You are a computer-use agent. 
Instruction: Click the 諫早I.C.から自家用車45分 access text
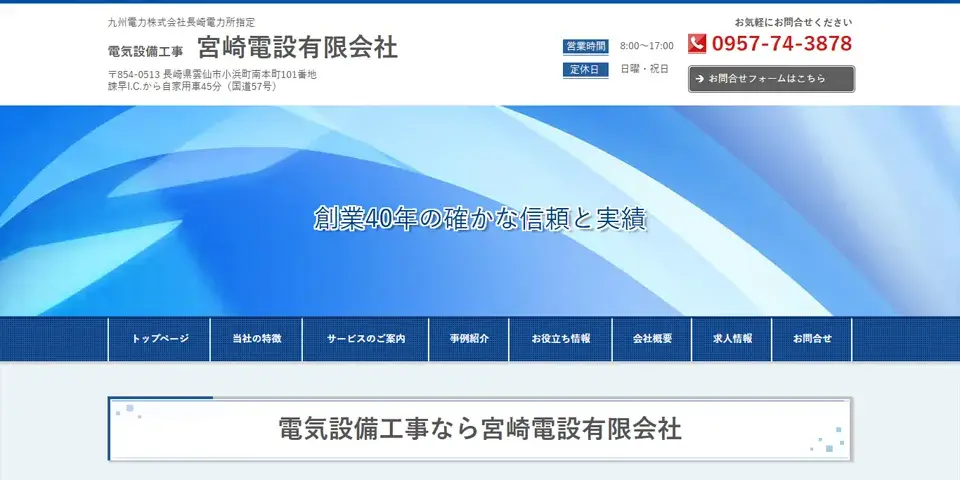point(192,86)
